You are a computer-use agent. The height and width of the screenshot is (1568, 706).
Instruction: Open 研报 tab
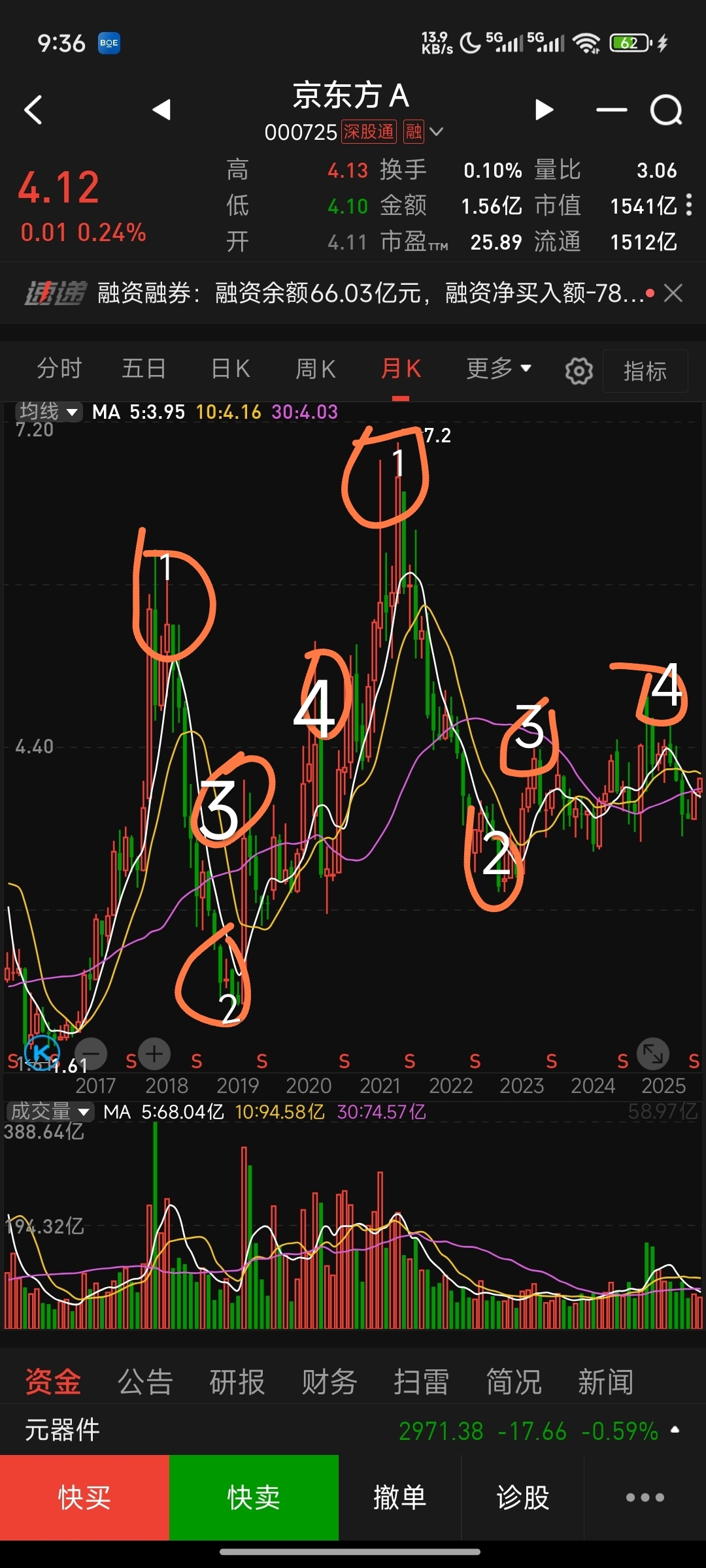(237, 1381)
